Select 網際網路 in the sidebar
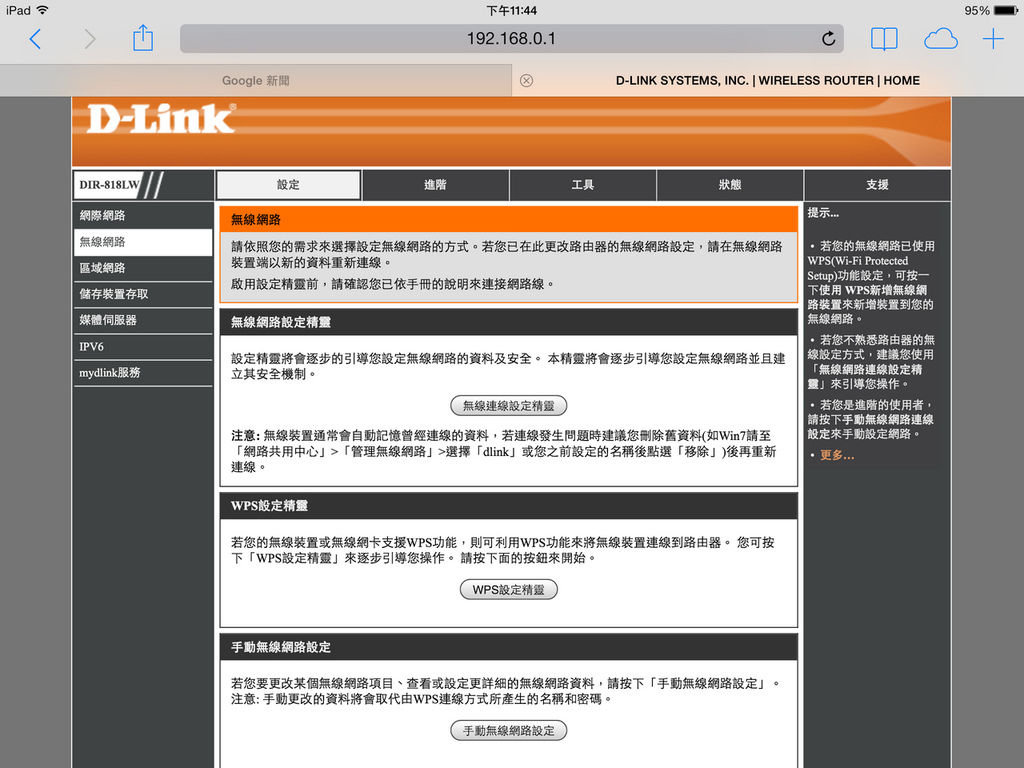The image size is (1024, 768). [143, 216]
